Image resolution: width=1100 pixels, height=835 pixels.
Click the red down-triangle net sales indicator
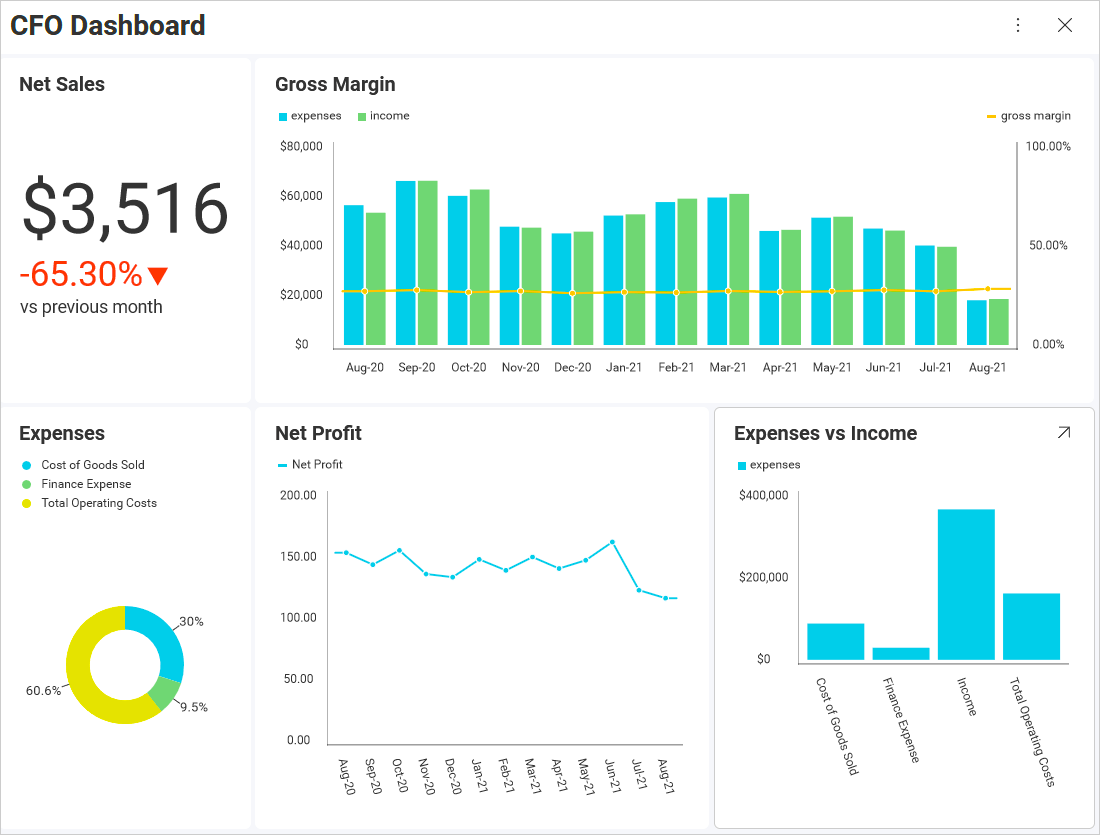tap(158, 275)
